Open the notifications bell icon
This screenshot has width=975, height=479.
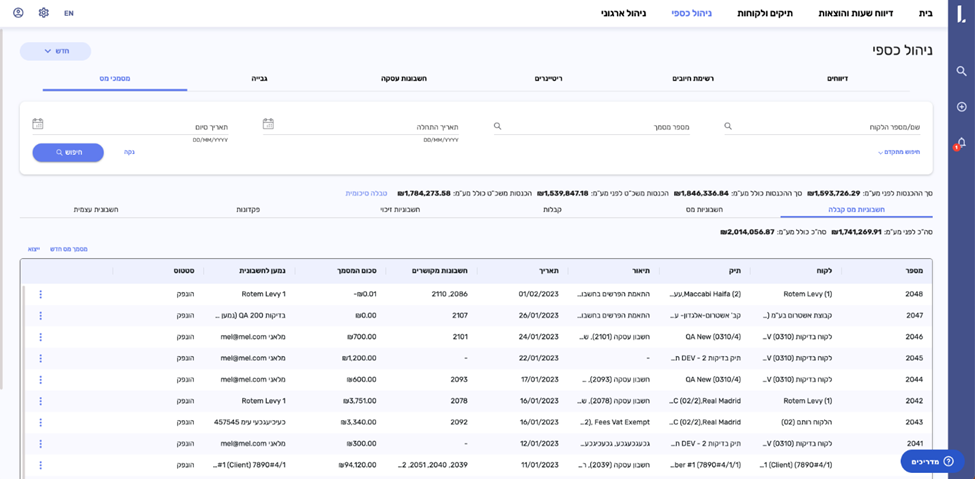point(961,143)
